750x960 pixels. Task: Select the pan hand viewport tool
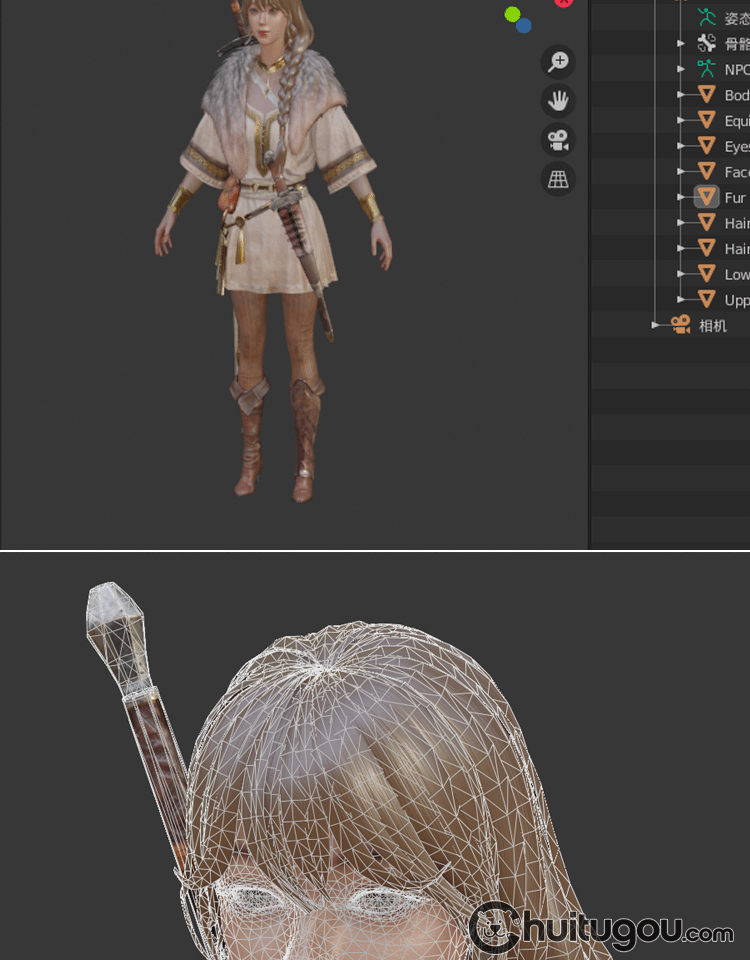(558, 101)
